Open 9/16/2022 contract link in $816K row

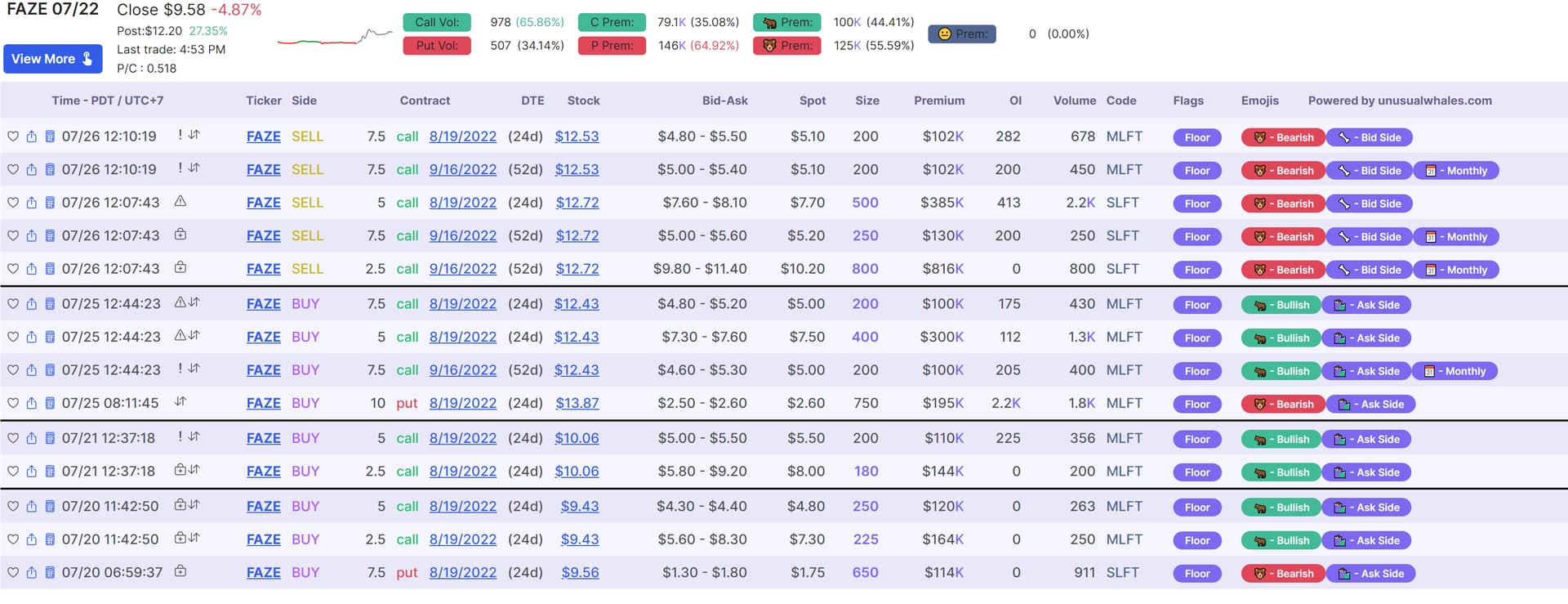pyautogui.click(x=463, y=269)
